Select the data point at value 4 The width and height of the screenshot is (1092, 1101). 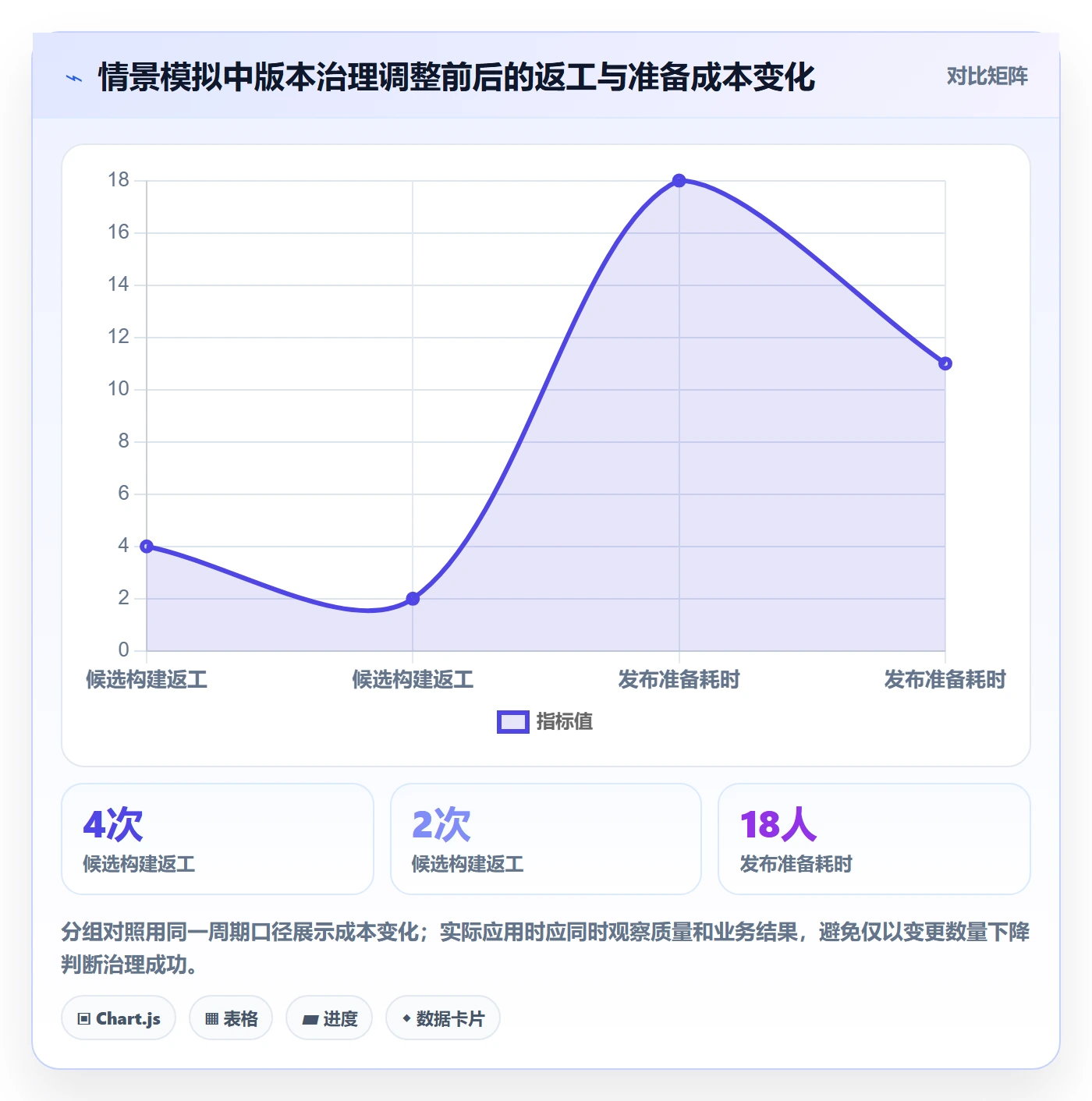147,546
